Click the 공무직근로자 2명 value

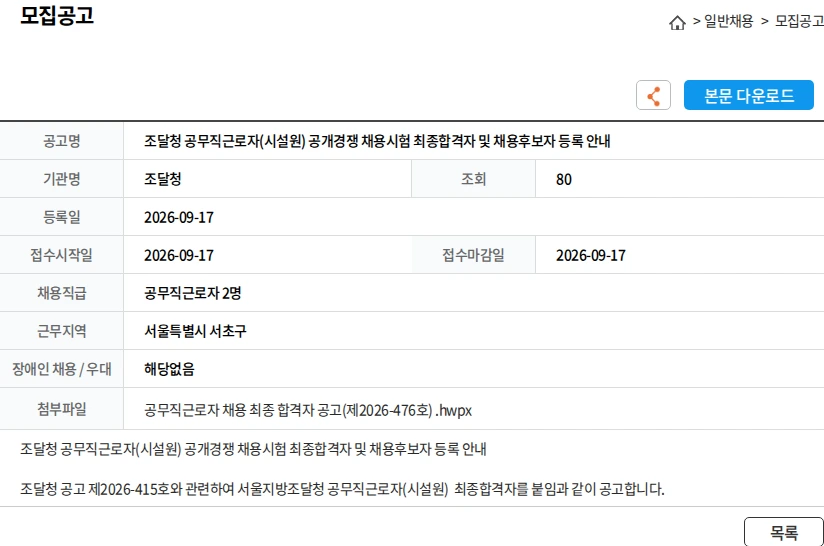pos(192,293)
